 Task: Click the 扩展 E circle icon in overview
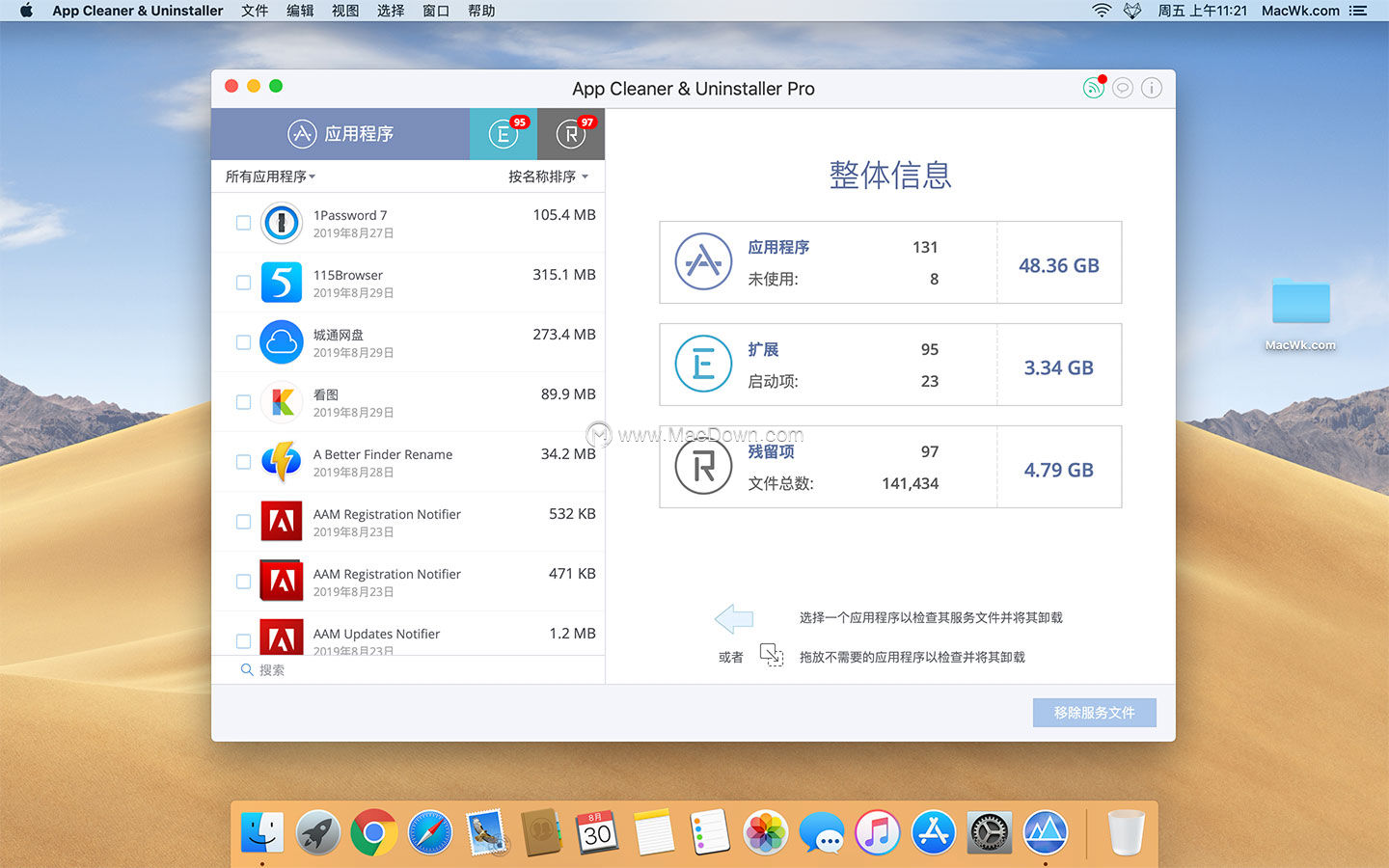coord(703,364)
